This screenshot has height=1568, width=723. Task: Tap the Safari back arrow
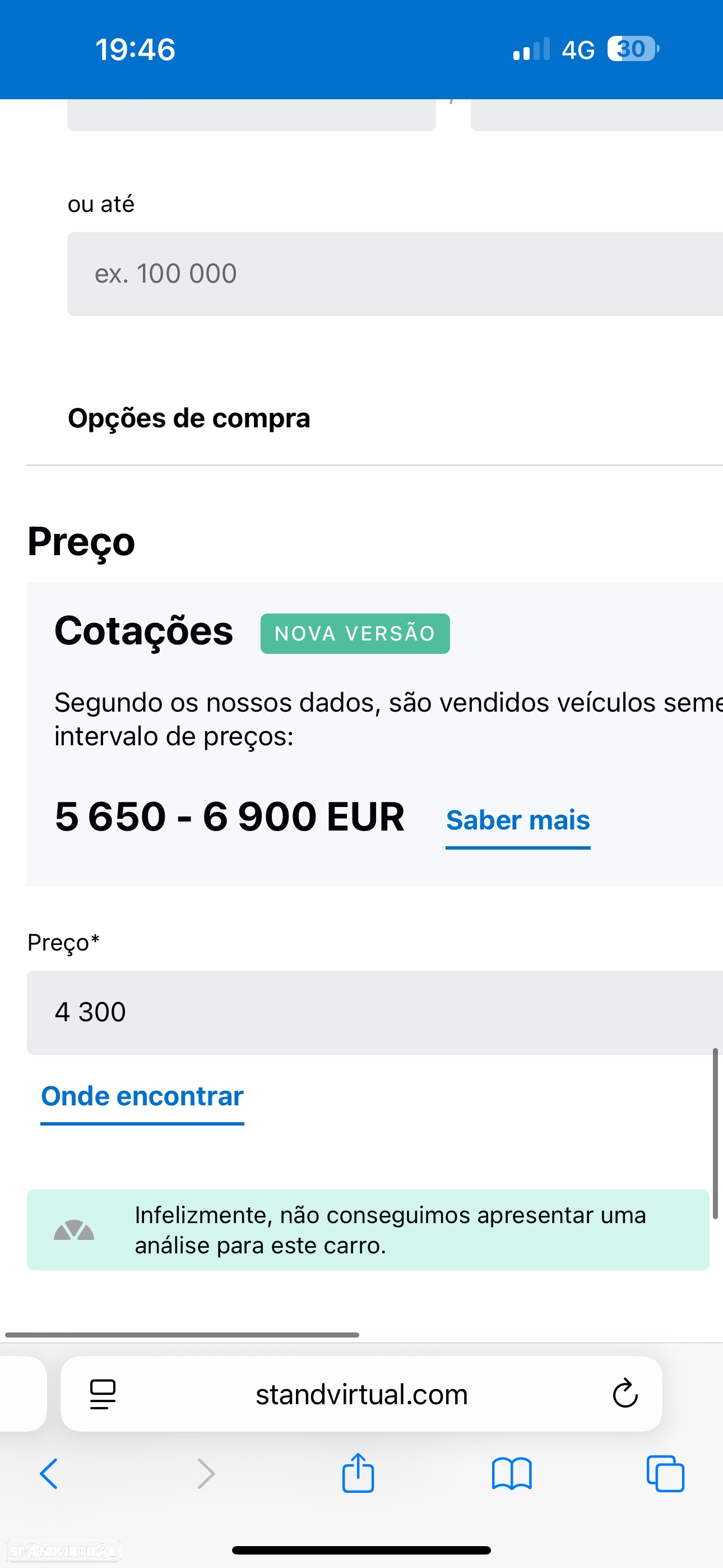click(x=49, y=1474)
